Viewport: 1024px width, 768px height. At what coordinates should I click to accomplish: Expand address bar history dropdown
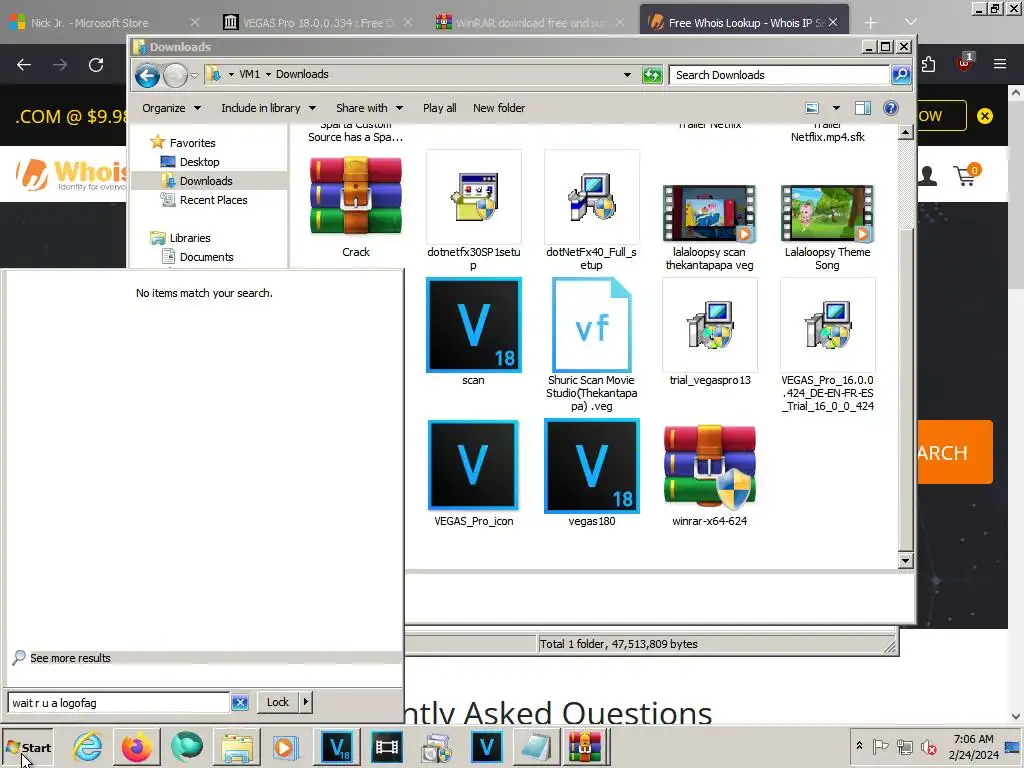(627, 74)
